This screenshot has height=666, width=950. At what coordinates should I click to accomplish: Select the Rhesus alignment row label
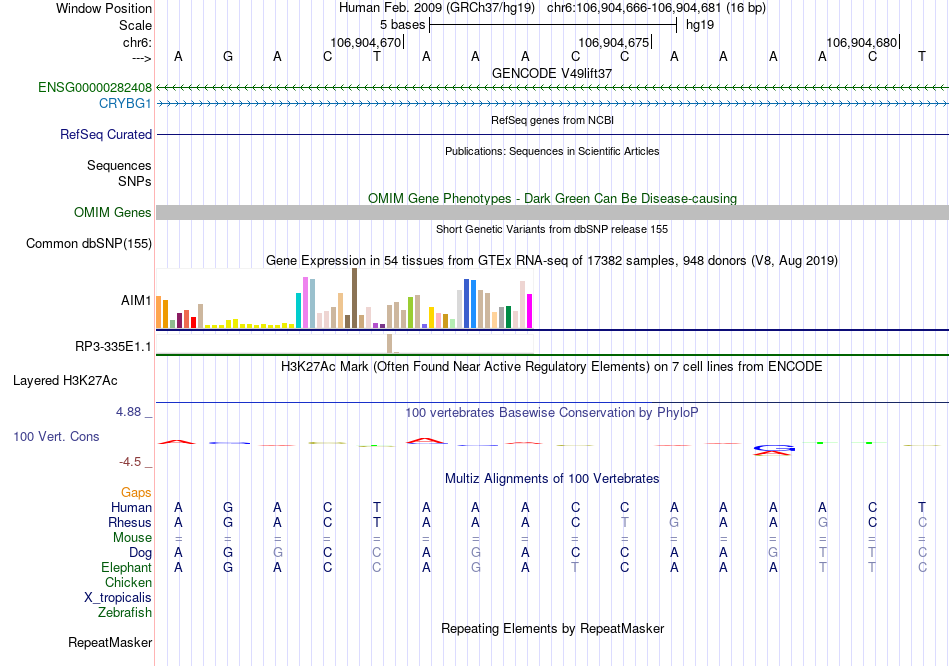coord(130,523)
